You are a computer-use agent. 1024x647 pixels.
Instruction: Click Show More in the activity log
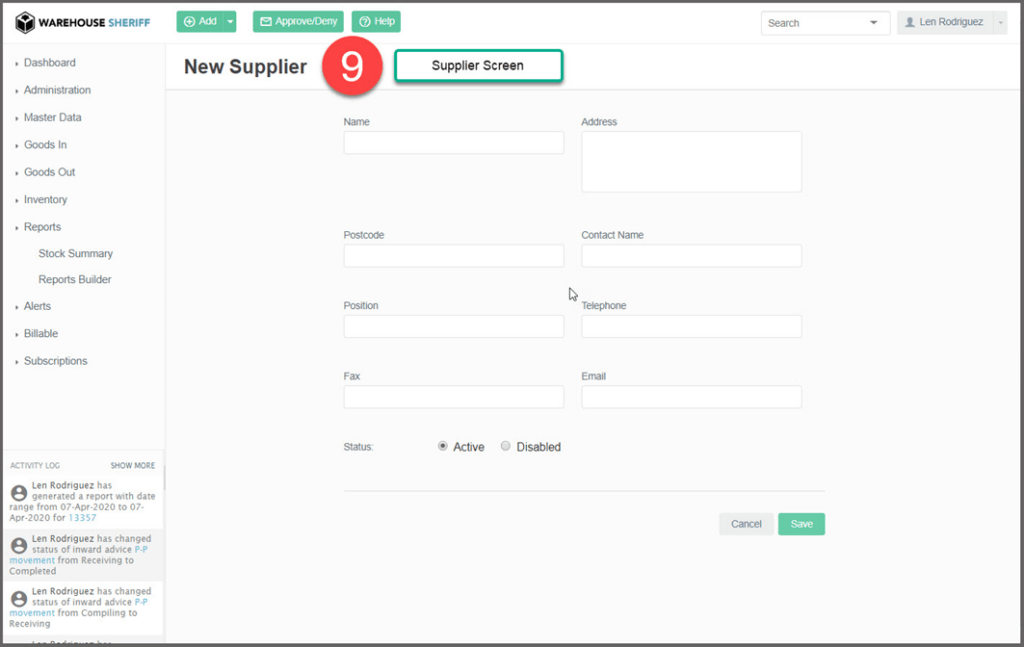click(132, 466)
